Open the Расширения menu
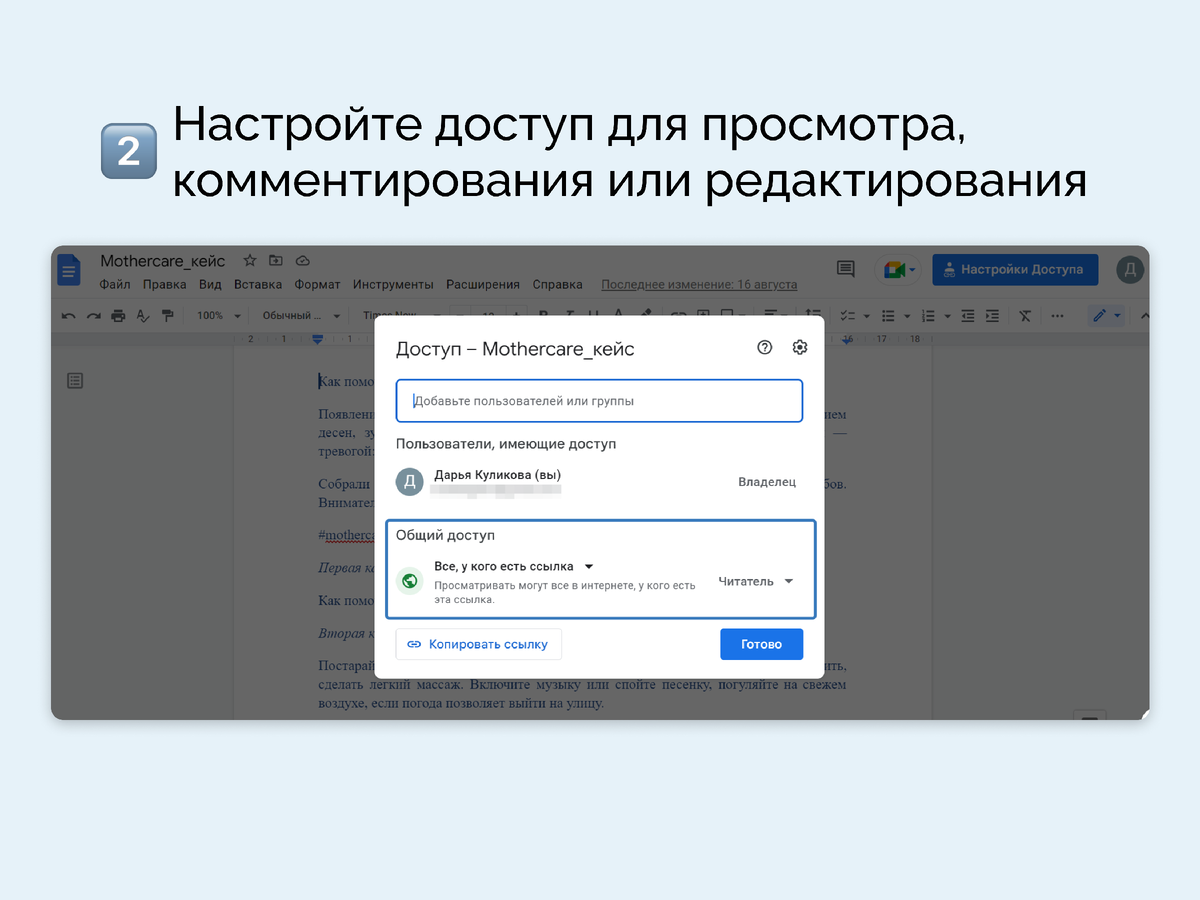Screen dimensions: 1200x900 (x=483, y=285)
